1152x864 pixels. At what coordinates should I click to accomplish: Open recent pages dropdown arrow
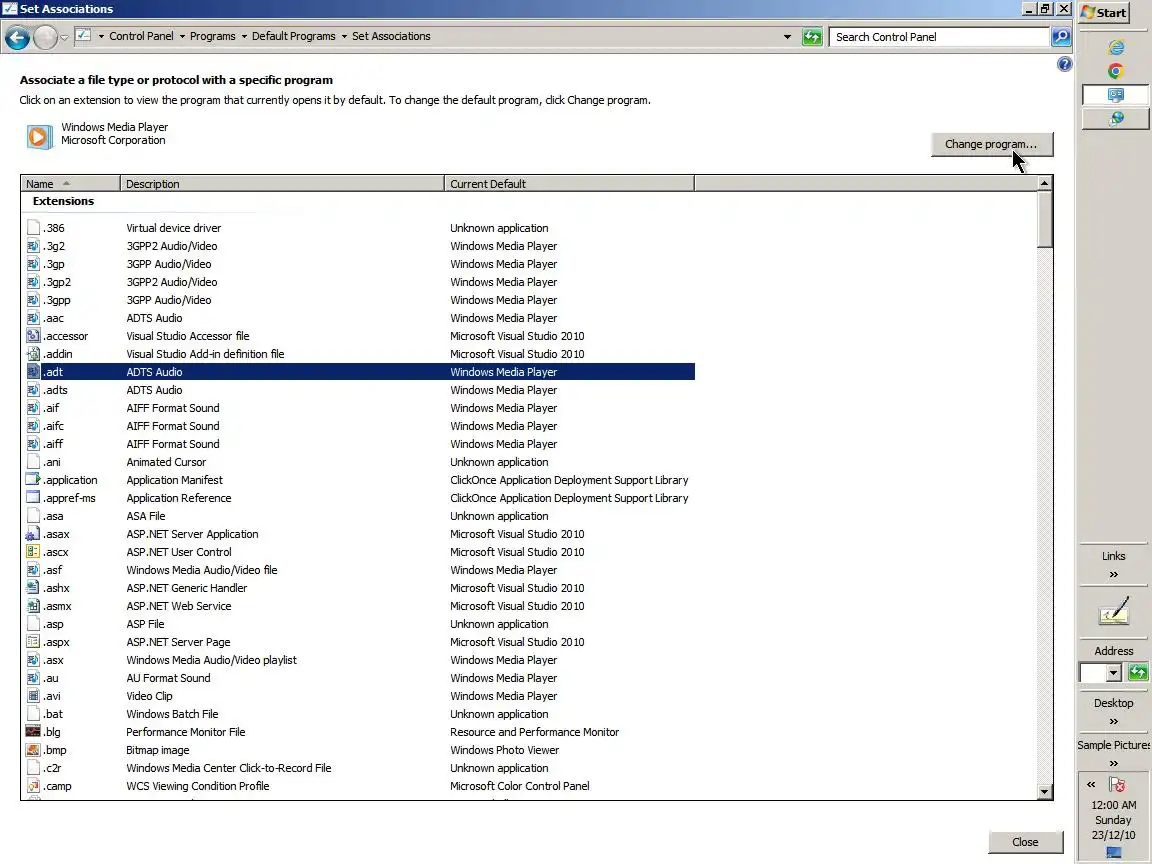tap(65, 37)
